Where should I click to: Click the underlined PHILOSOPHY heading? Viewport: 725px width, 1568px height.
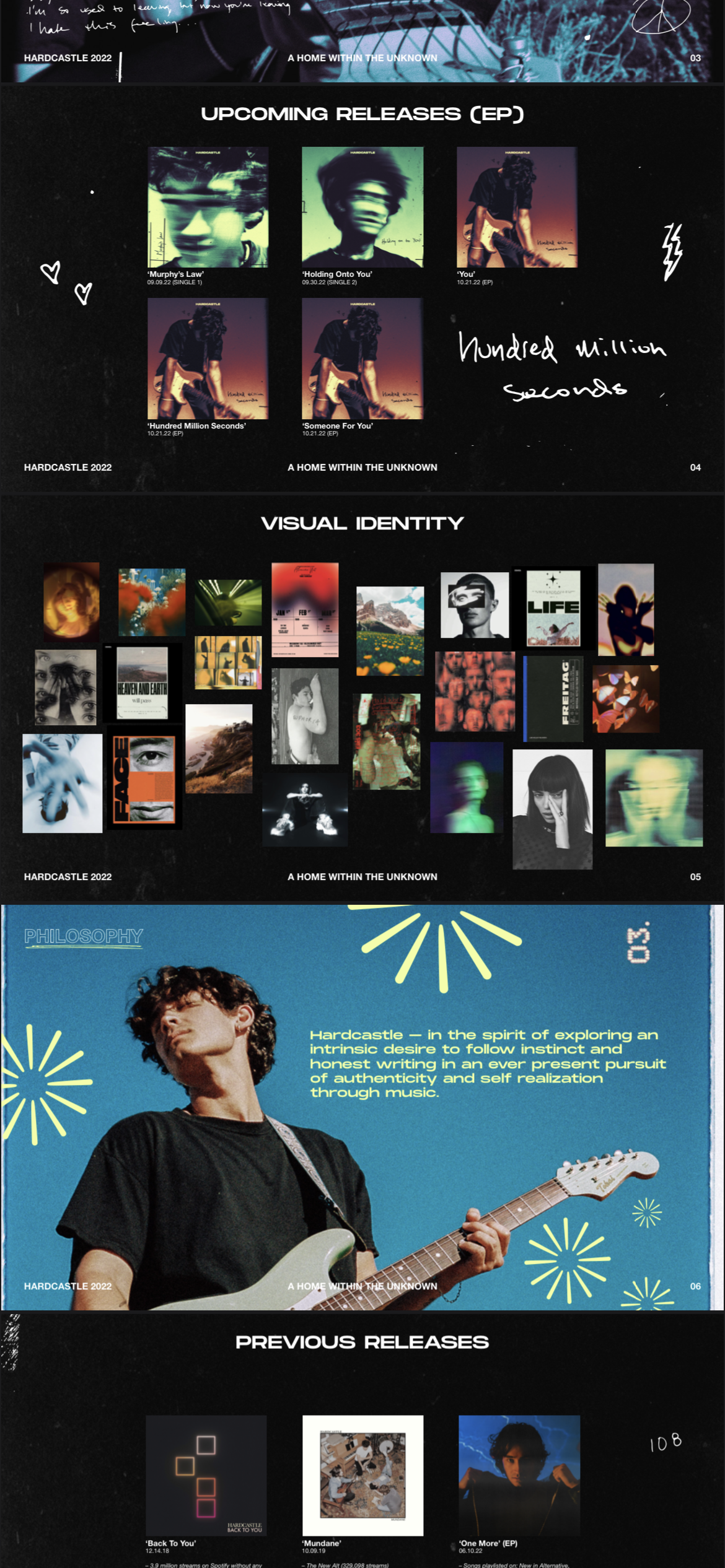tap(84, 937)
